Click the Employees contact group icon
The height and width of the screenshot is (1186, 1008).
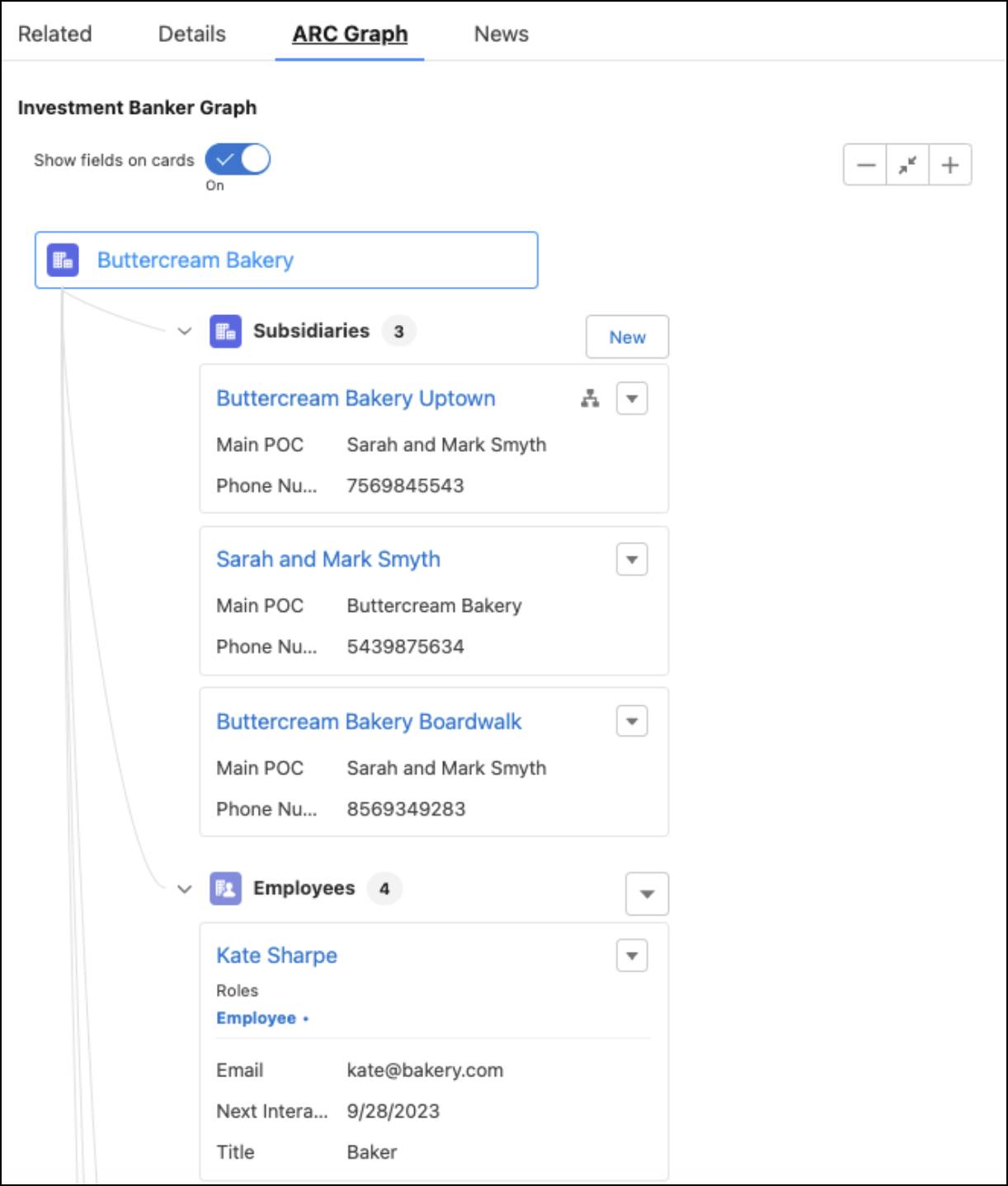point(225,889)
